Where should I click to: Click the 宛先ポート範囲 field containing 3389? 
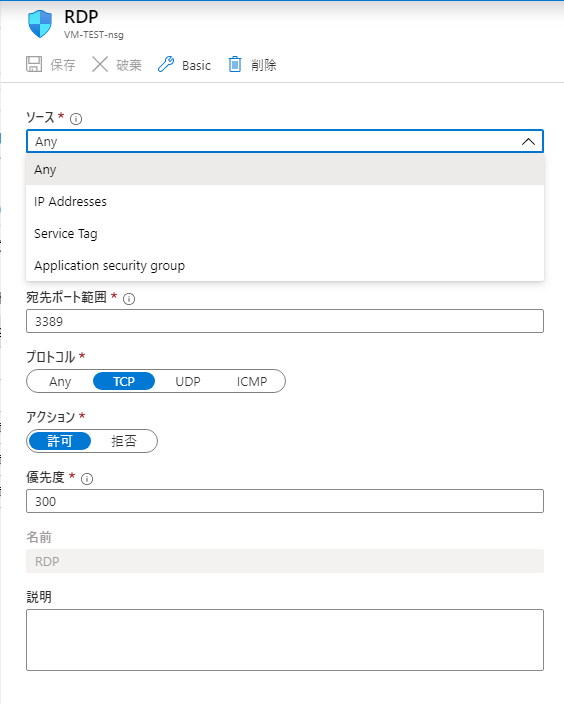pyautogui.click(x=285, y=321)
